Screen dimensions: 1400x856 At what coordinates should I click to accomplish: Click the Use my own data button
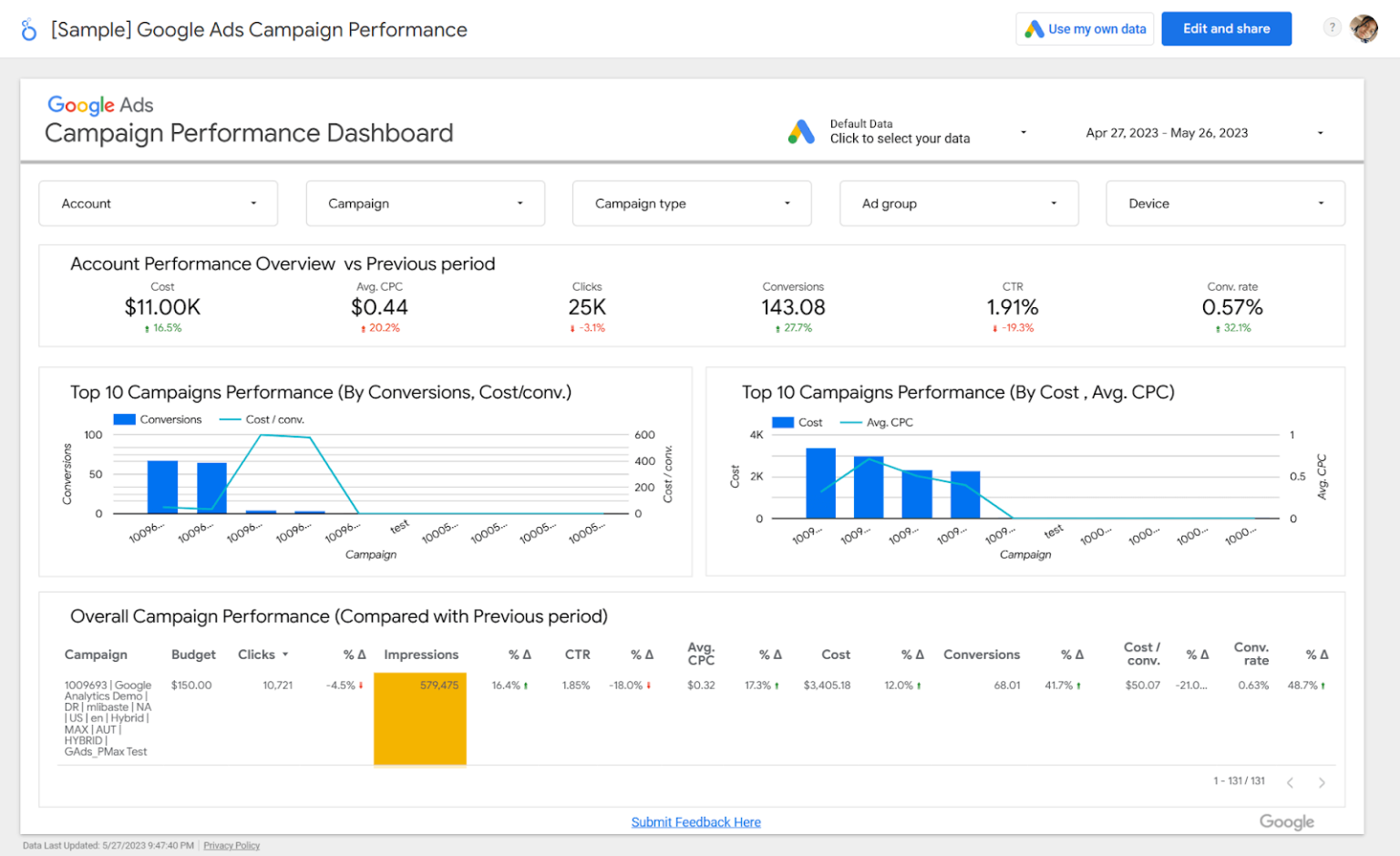(1085, 28)
